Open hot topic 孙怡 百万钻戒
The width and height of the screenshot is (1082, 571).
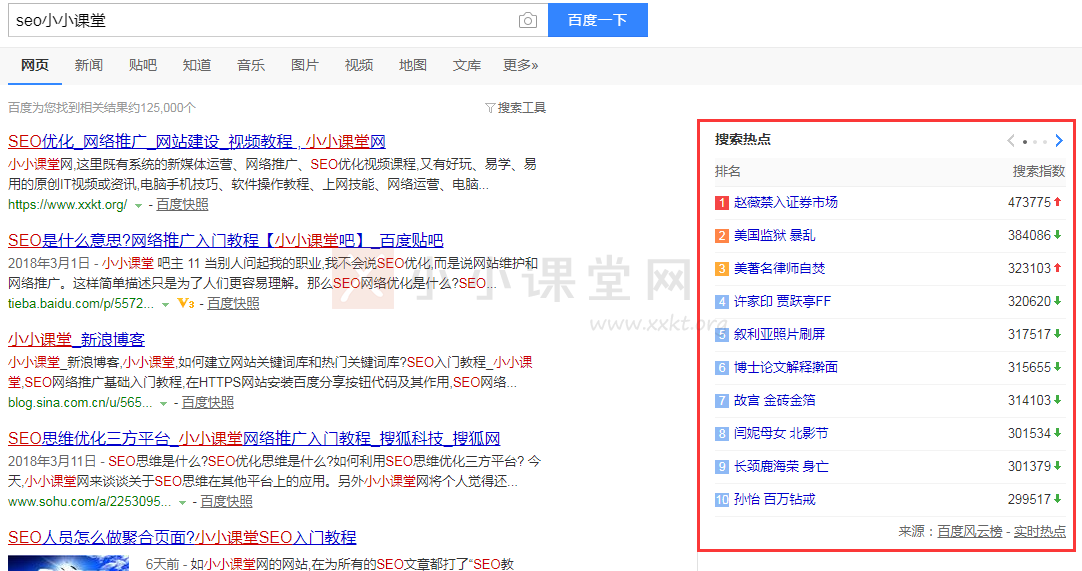click(x=774, y=499)
